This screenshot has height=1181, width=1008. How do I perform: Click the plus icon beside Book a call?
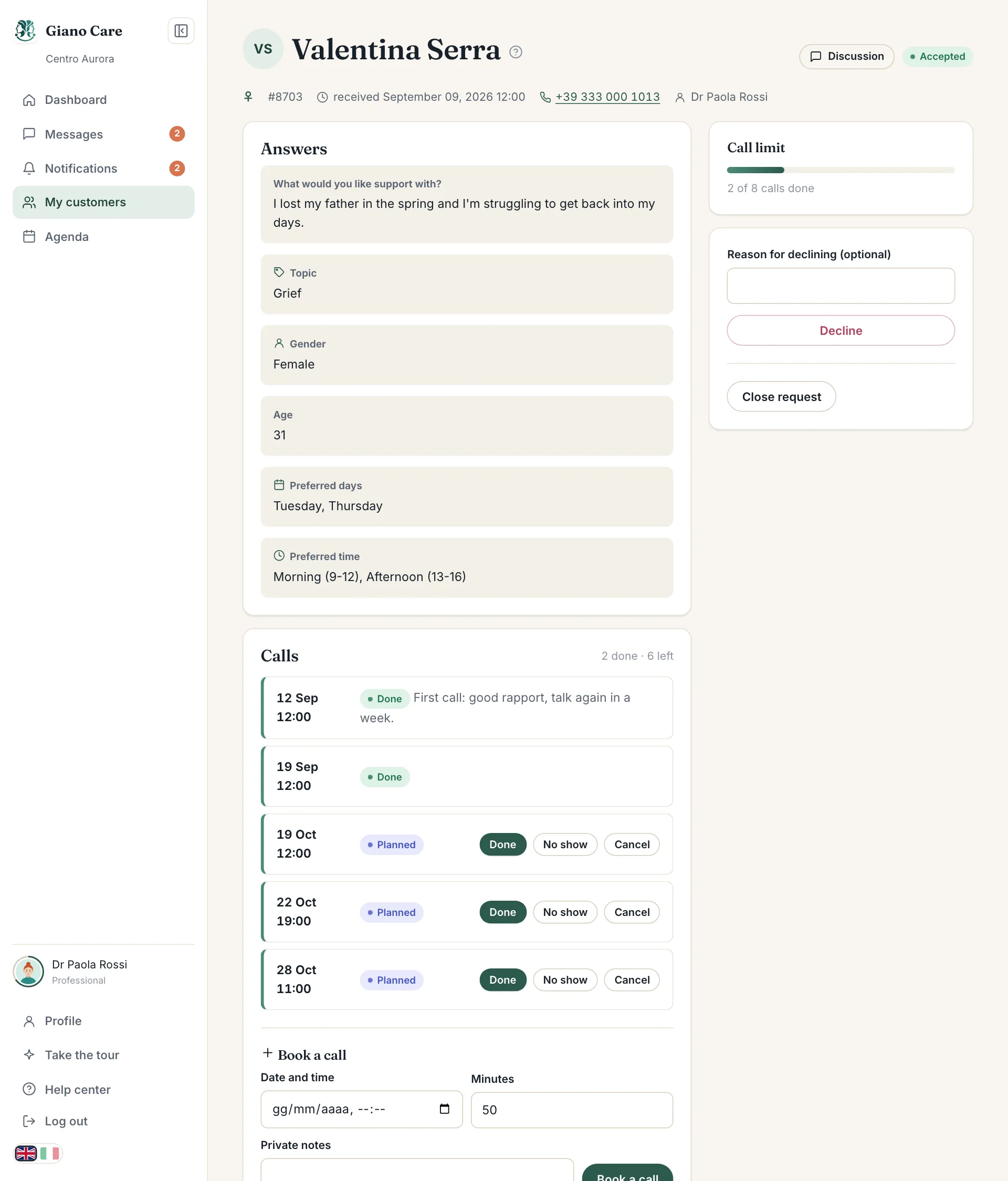coord(267,1053)
